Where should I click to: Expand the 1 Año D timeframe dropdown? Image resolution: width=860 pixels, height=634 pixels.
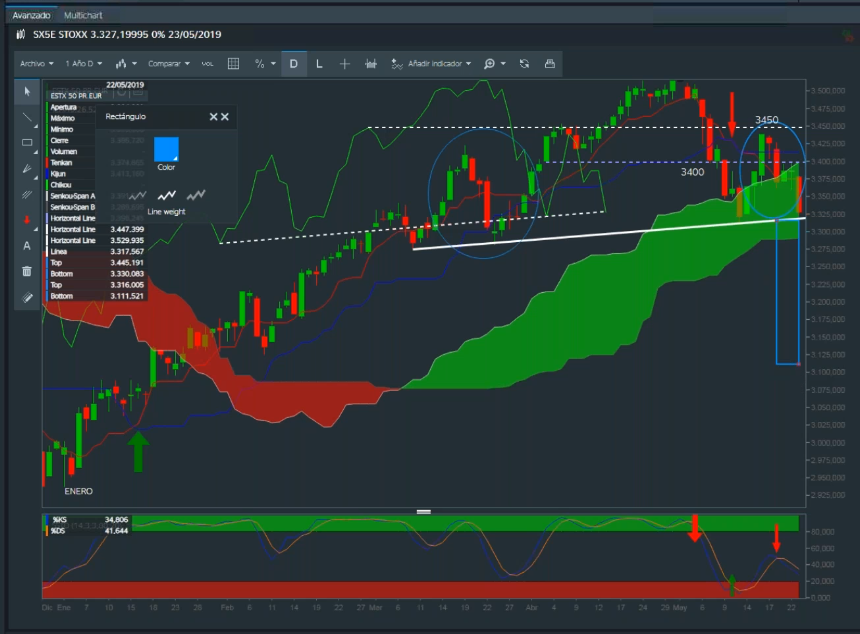[x=83, y=63]
